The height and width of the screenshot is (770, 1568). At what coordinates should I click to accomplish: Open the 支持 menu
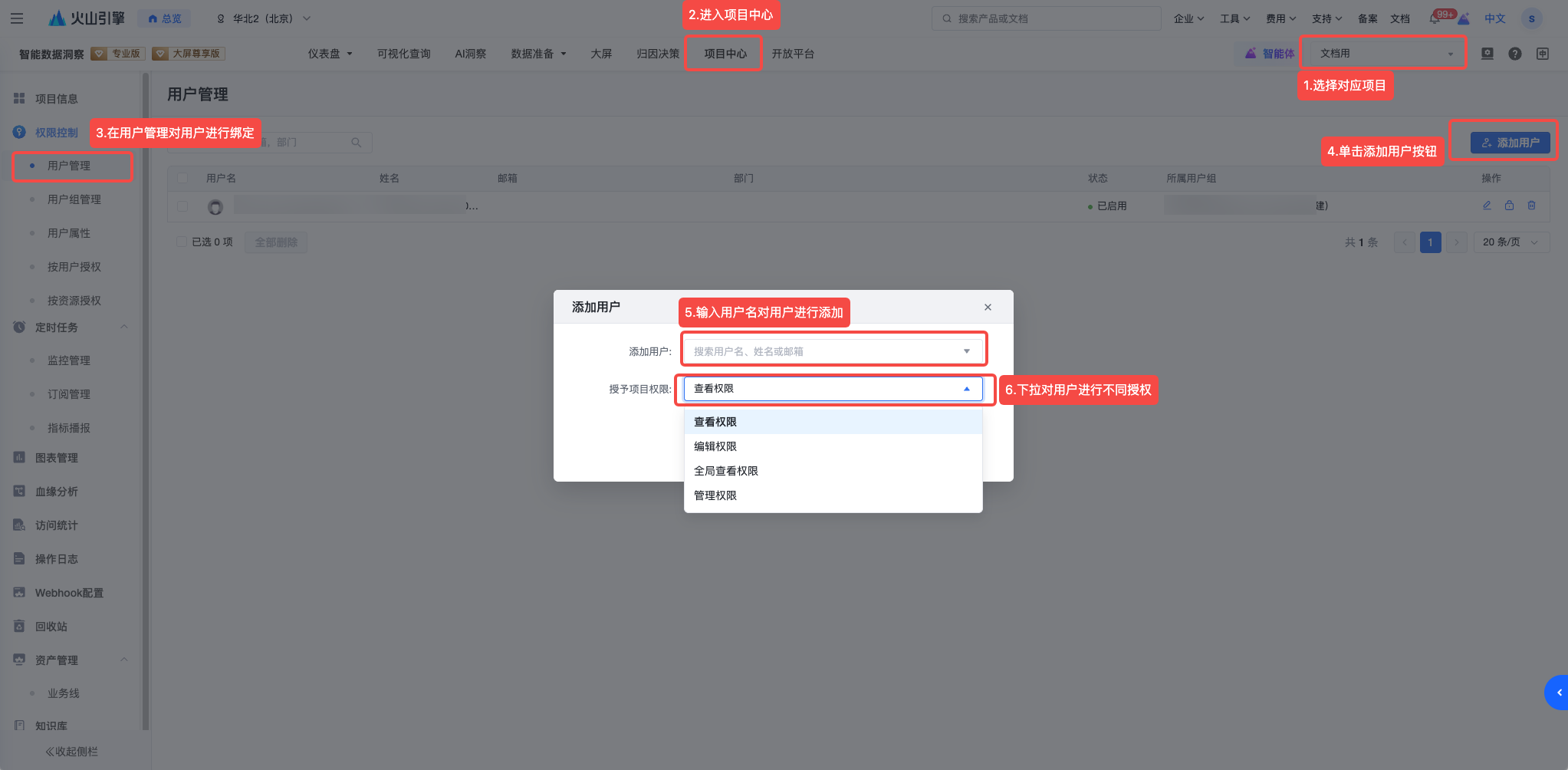coord(1326,18)
